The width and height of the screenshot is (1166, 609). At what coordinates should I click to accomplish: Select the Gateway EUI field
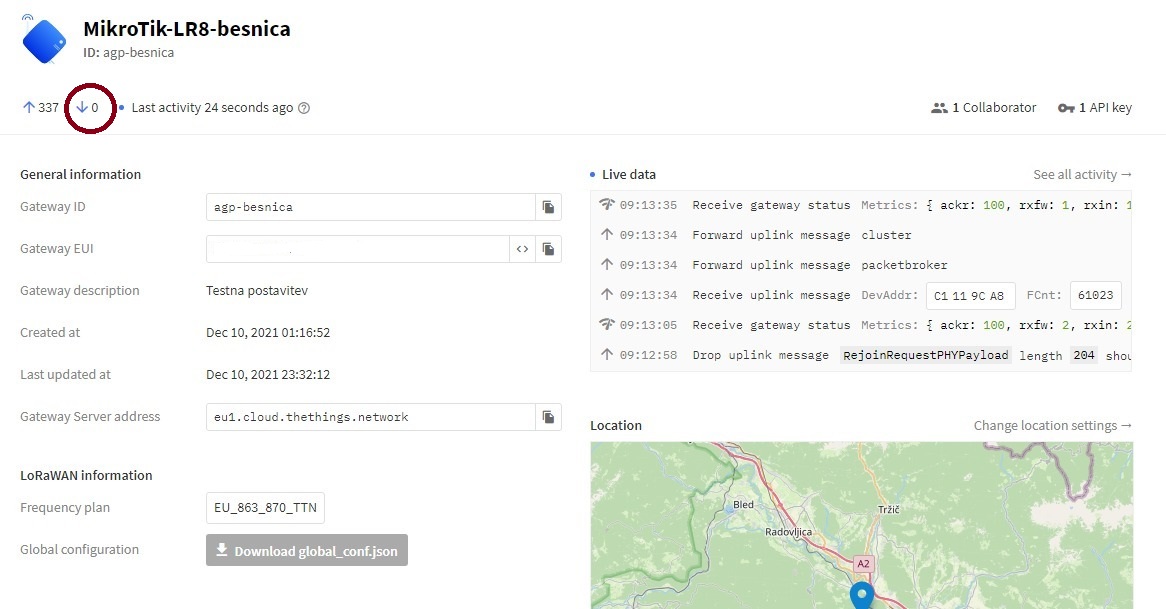(357, 249)
